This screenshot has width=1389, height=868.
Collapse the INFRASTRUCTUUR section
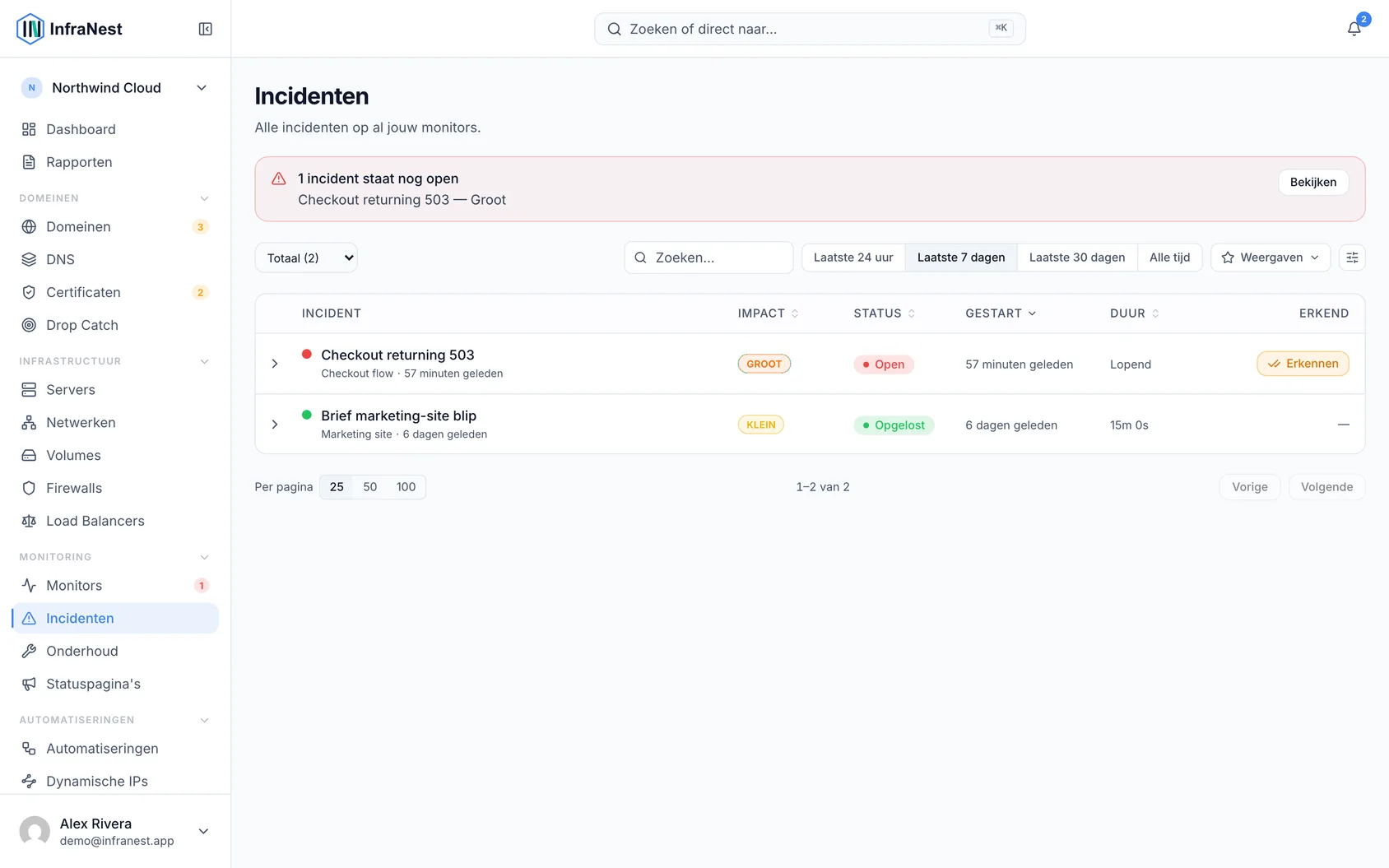point(204,361)
